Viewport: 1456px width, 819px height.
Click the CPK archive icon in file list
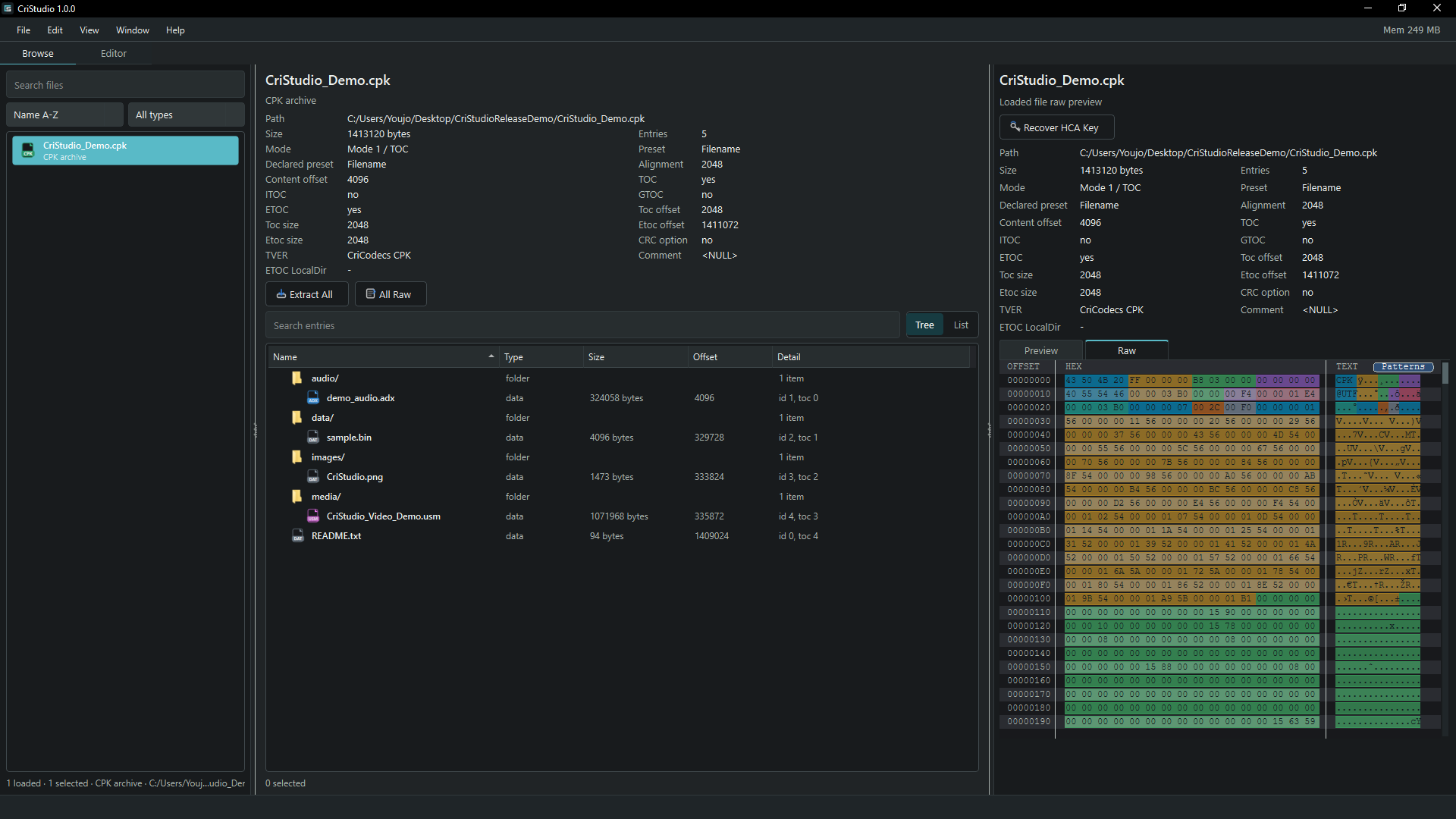tap(28, 150)
